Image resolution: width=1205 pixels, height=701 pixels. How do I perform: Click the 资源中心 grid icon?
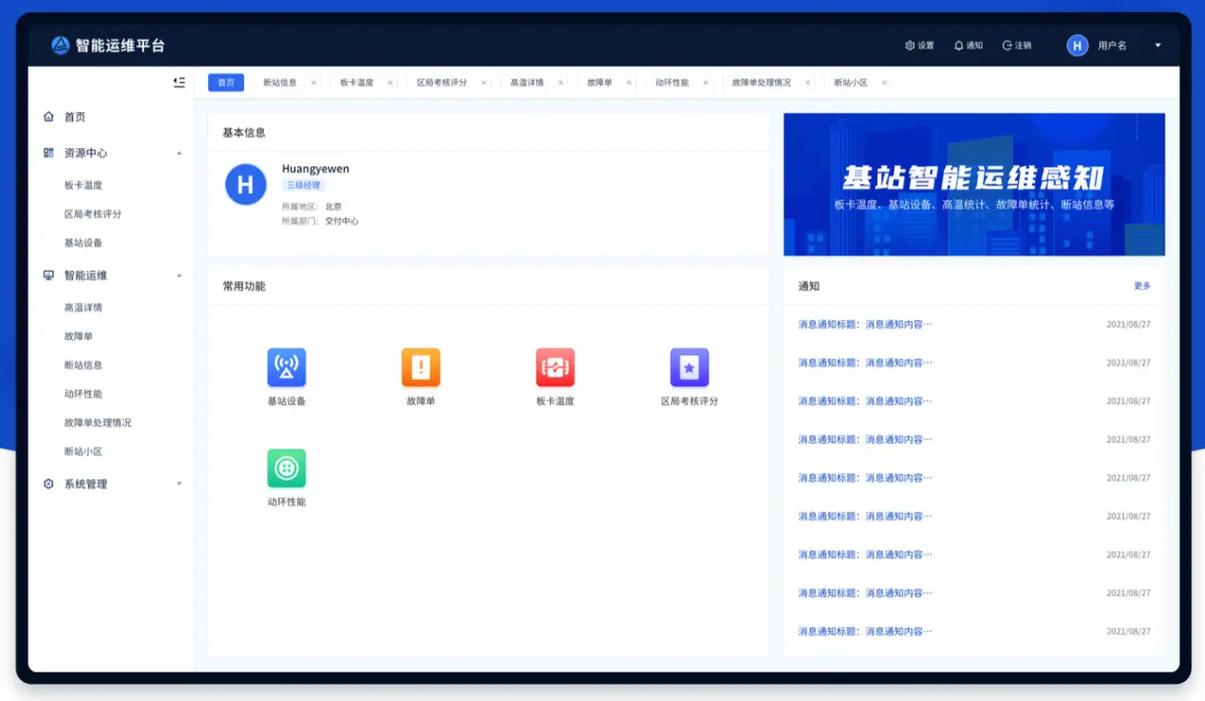[x=49, y=153]
